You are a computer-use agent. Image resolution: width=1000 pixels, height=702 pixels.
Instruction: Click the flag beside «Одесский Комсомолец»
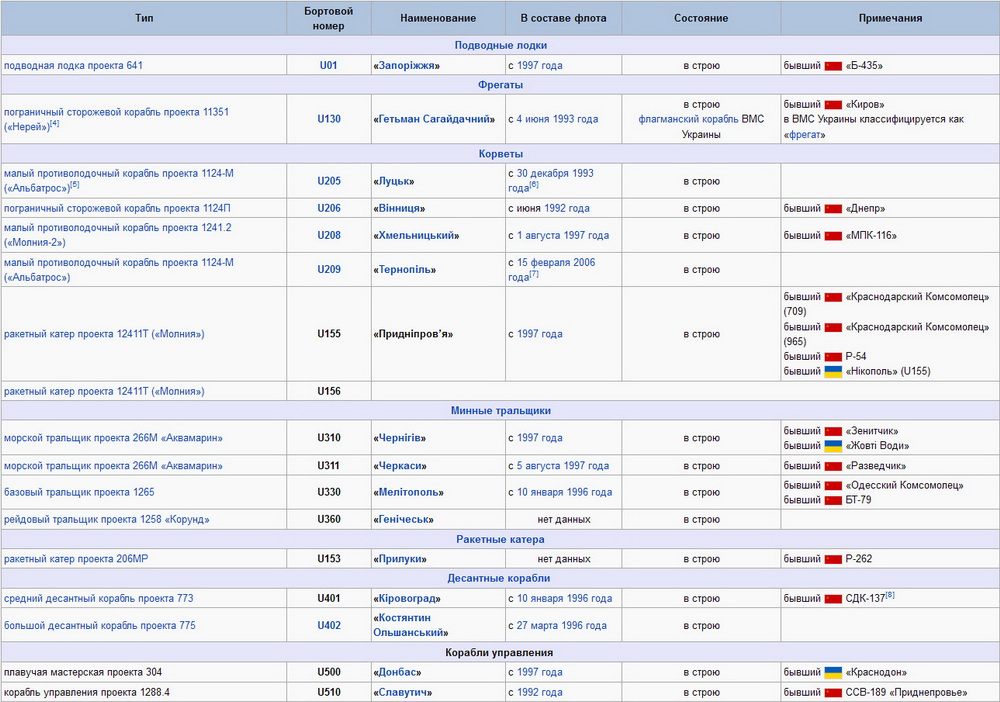point(833,486)
